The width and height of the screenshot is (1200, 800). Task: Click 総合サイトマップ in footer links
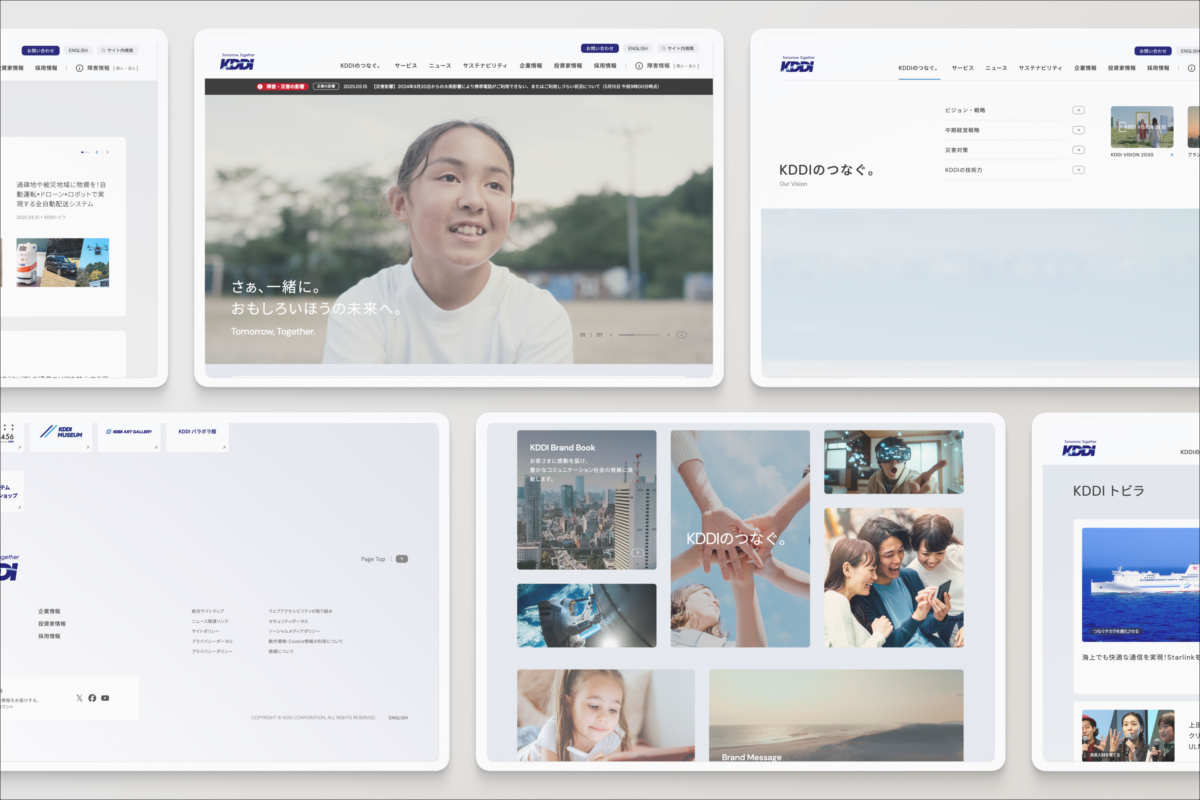click(208, 611)
